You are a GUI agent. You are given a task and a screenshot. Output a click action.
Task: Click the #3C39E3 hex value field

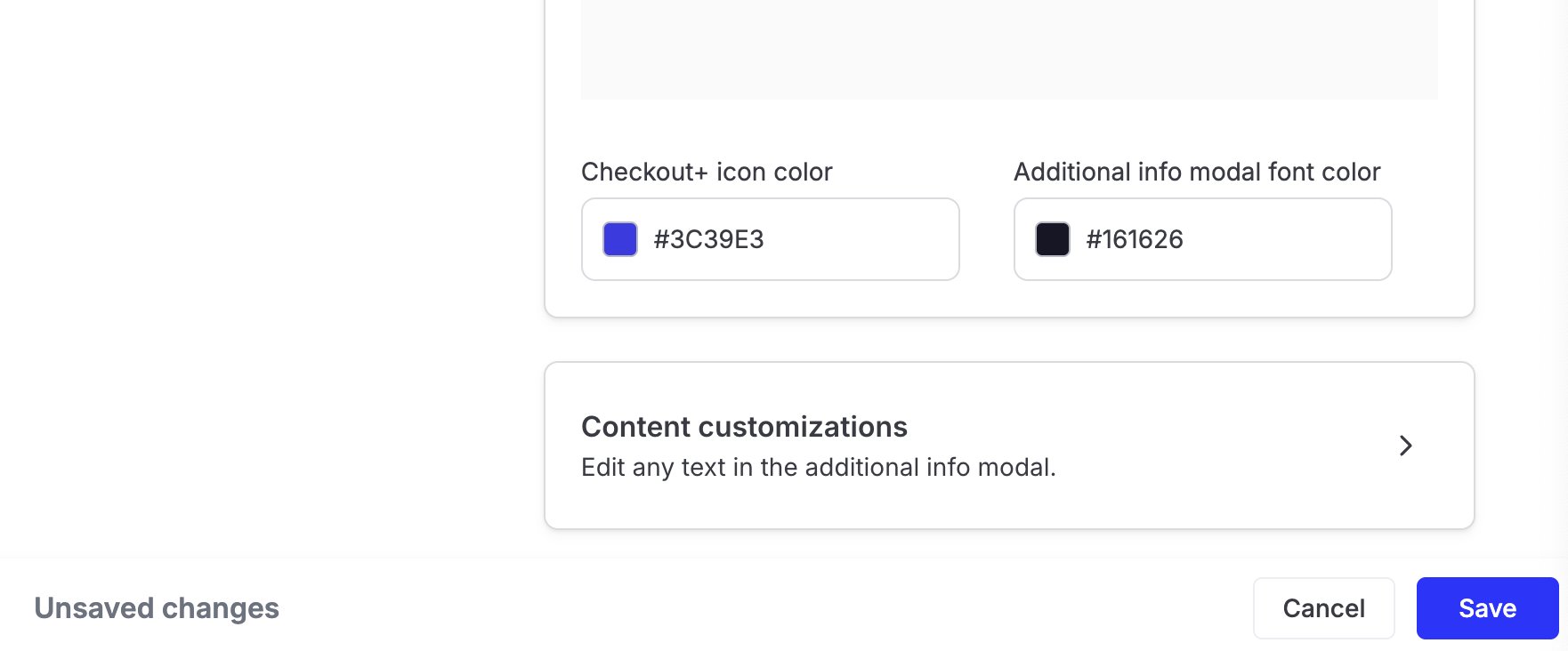709,239
